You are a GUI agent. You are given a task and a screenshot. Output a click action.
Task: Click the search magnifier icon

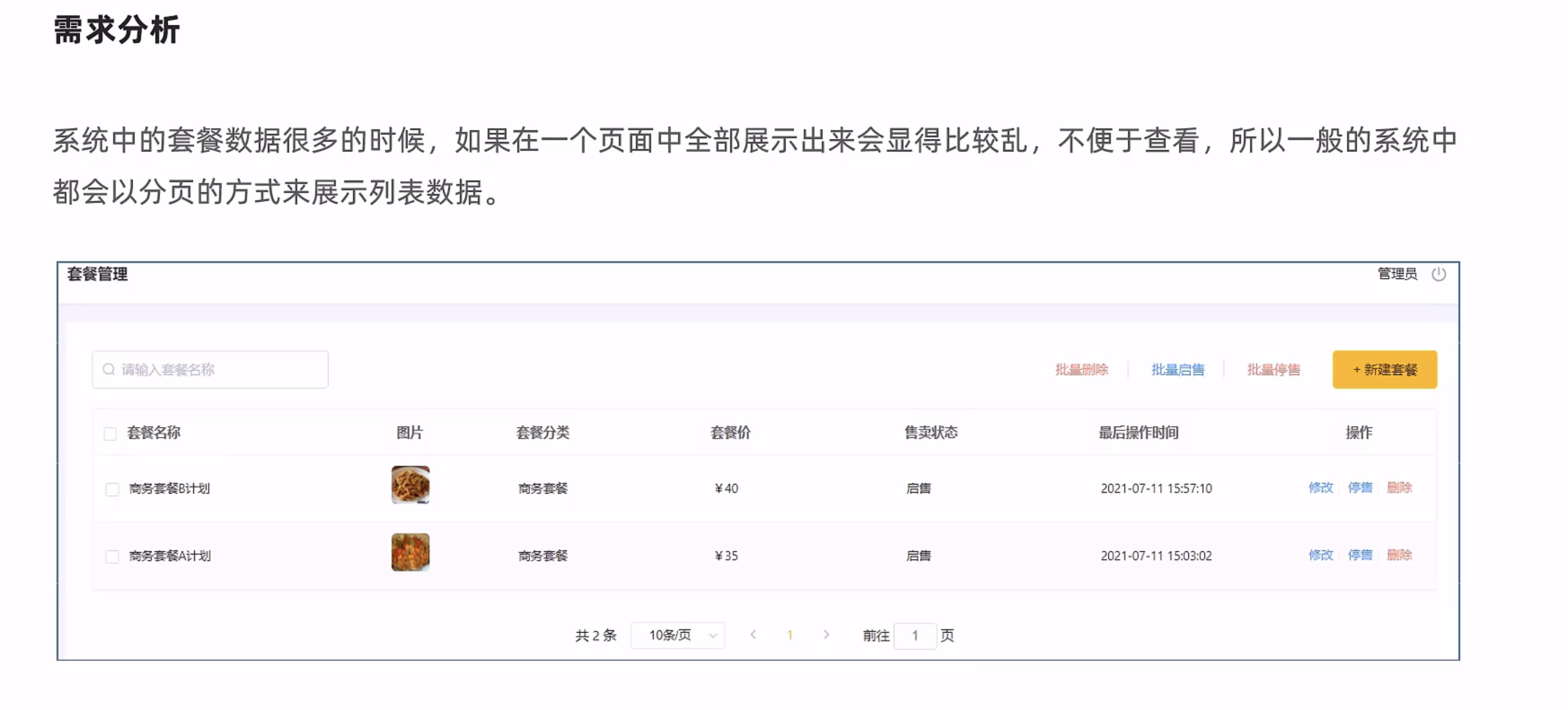108,369
